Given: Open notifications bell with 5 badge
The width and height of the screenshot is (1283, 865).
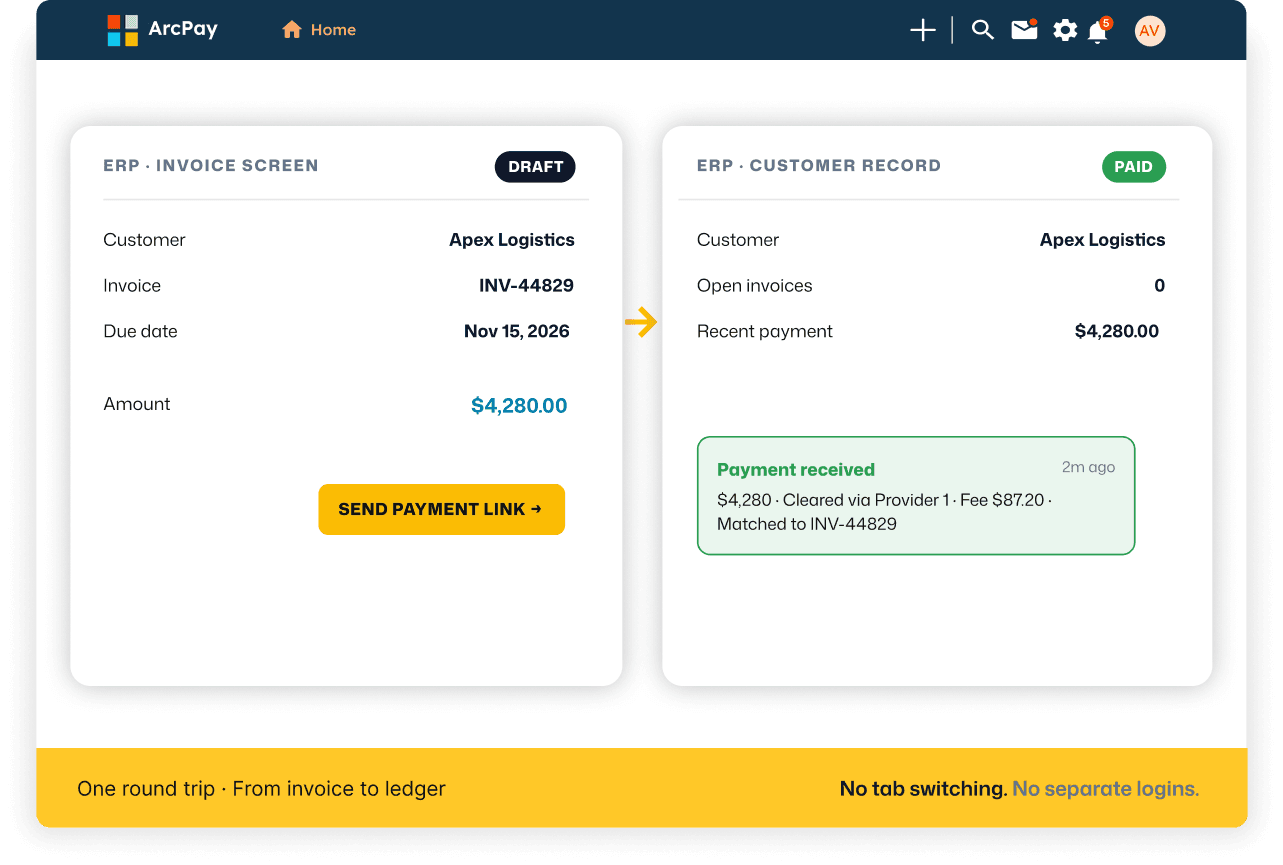Looking at the screenshot, I should 1099,30.
